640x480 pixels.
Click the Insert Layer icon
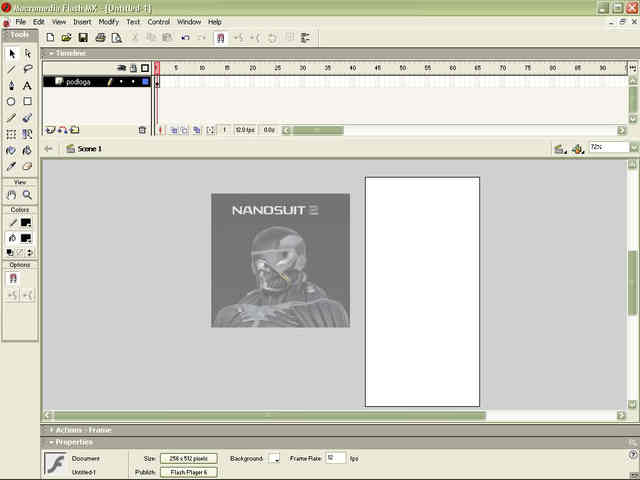pyautogui.click(x=50, y=130)
